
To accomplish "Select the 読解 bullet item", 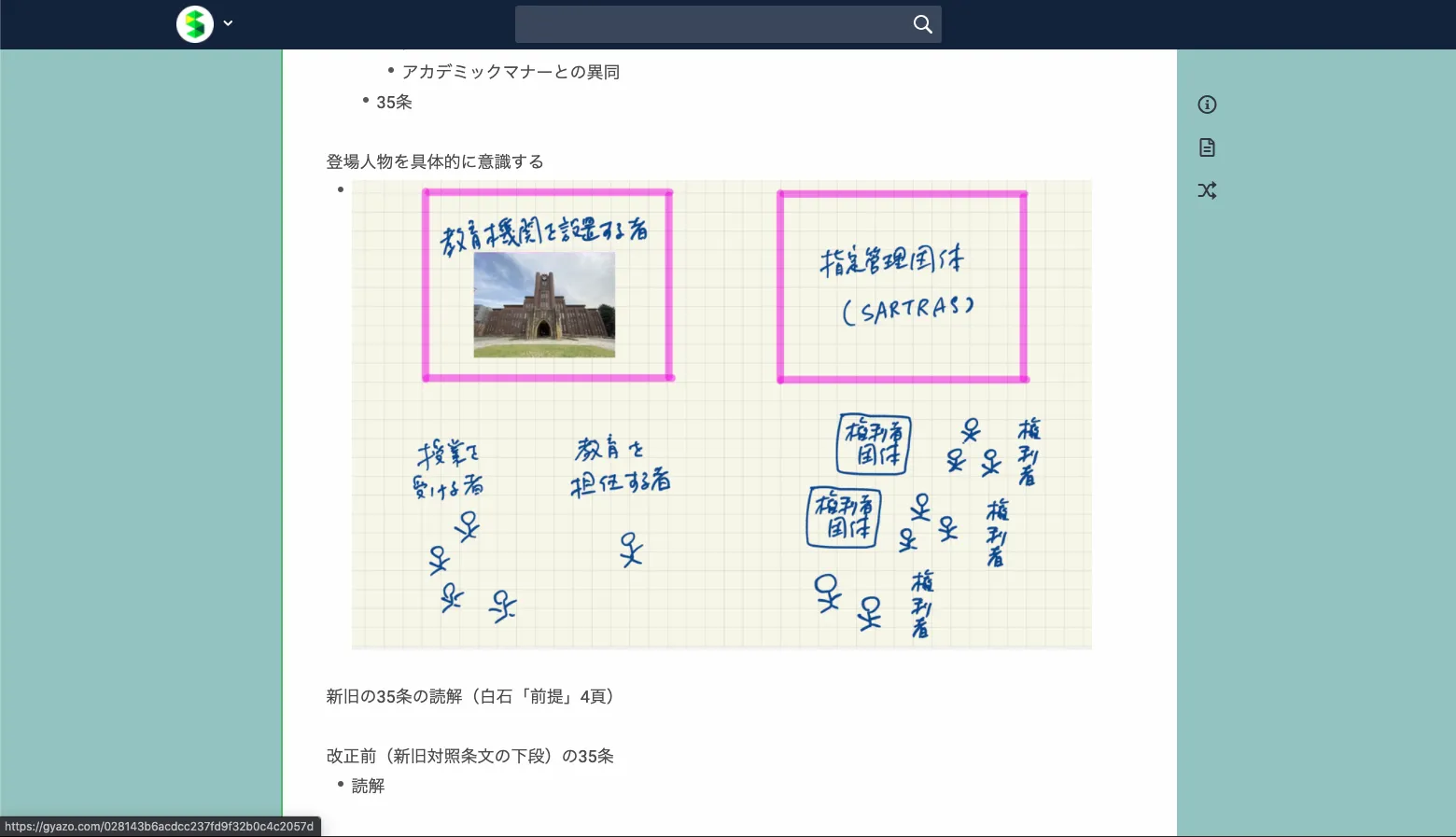I will pyautogui.click(x=368, y=786).
